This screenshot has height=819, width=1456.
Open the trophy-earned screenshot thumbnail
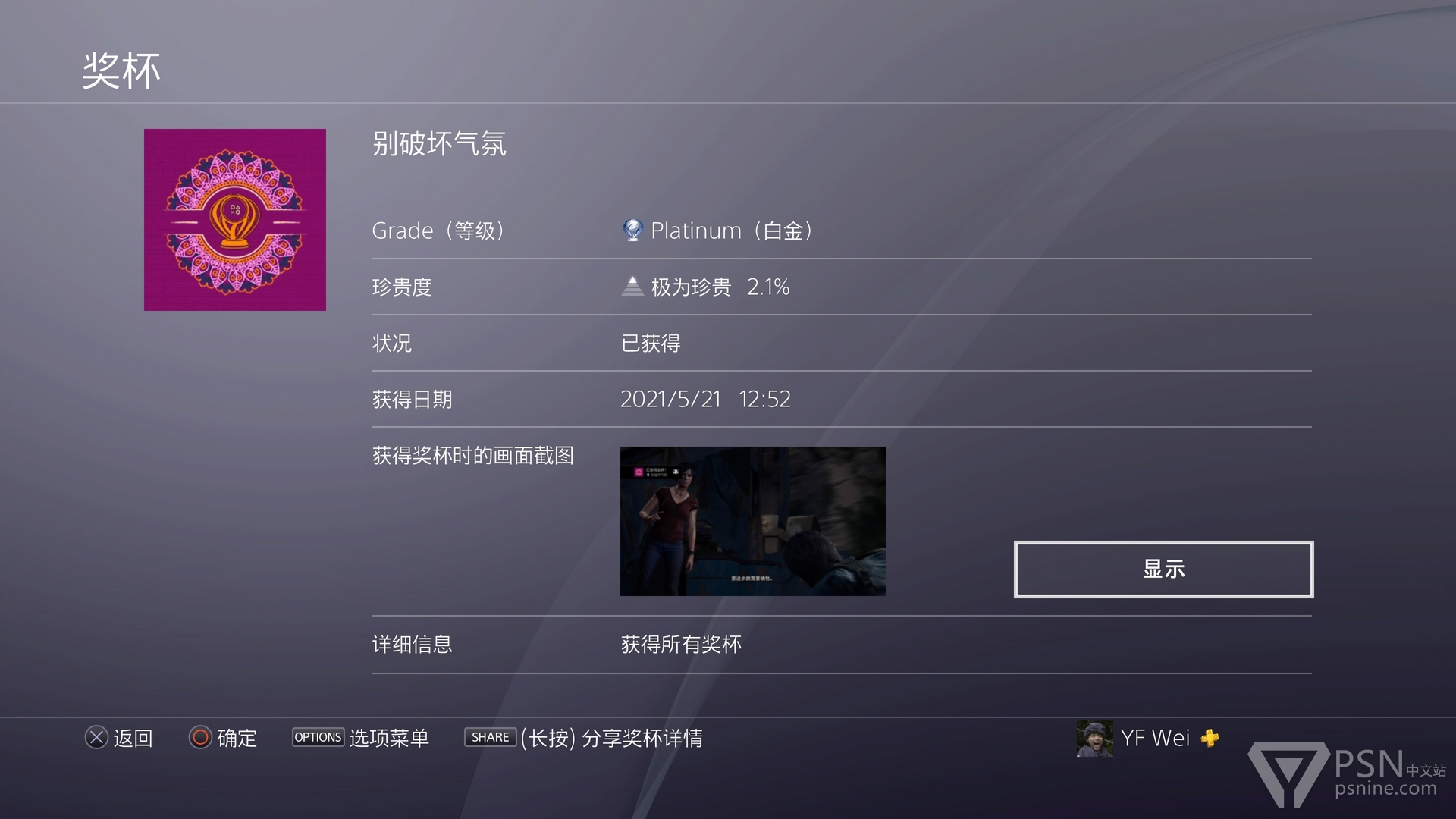(752, 521)
